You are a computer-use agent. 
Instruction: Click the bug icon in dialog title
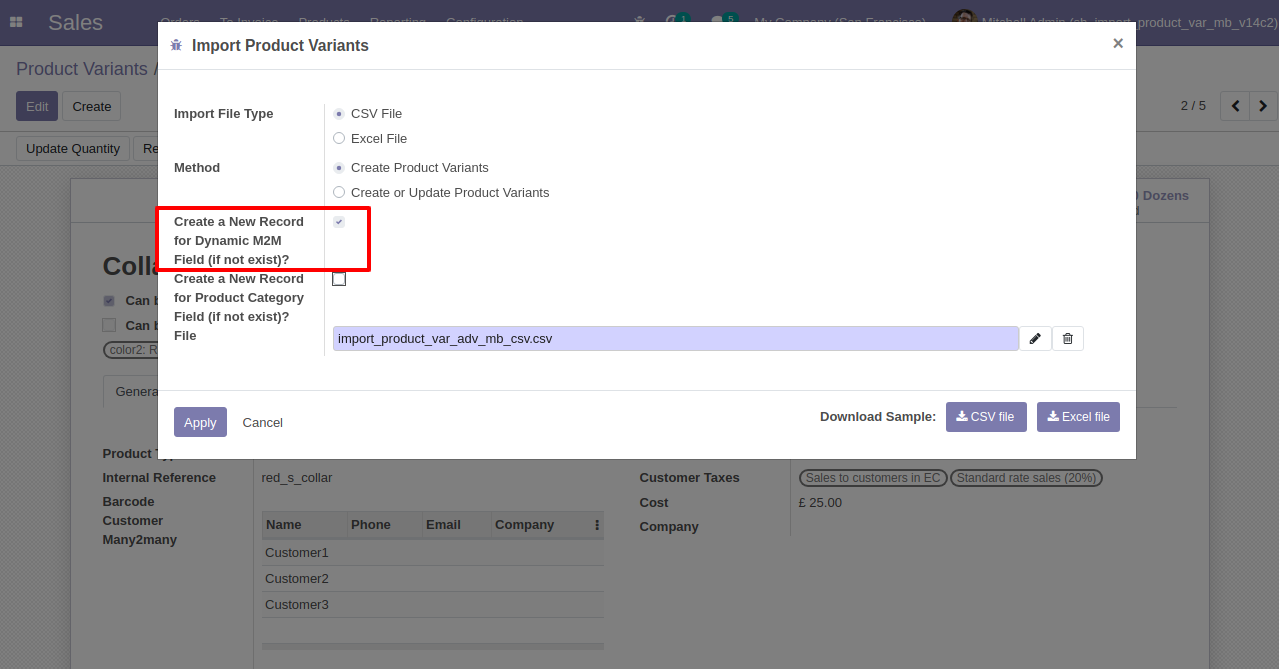click(x=177, y=45)
